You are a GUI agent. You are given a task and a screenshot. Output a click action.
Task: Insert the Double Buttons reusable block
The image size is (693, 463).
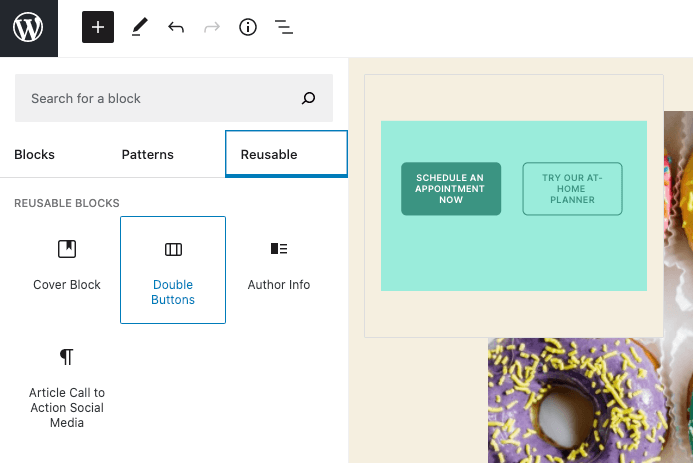pos(173,270)
